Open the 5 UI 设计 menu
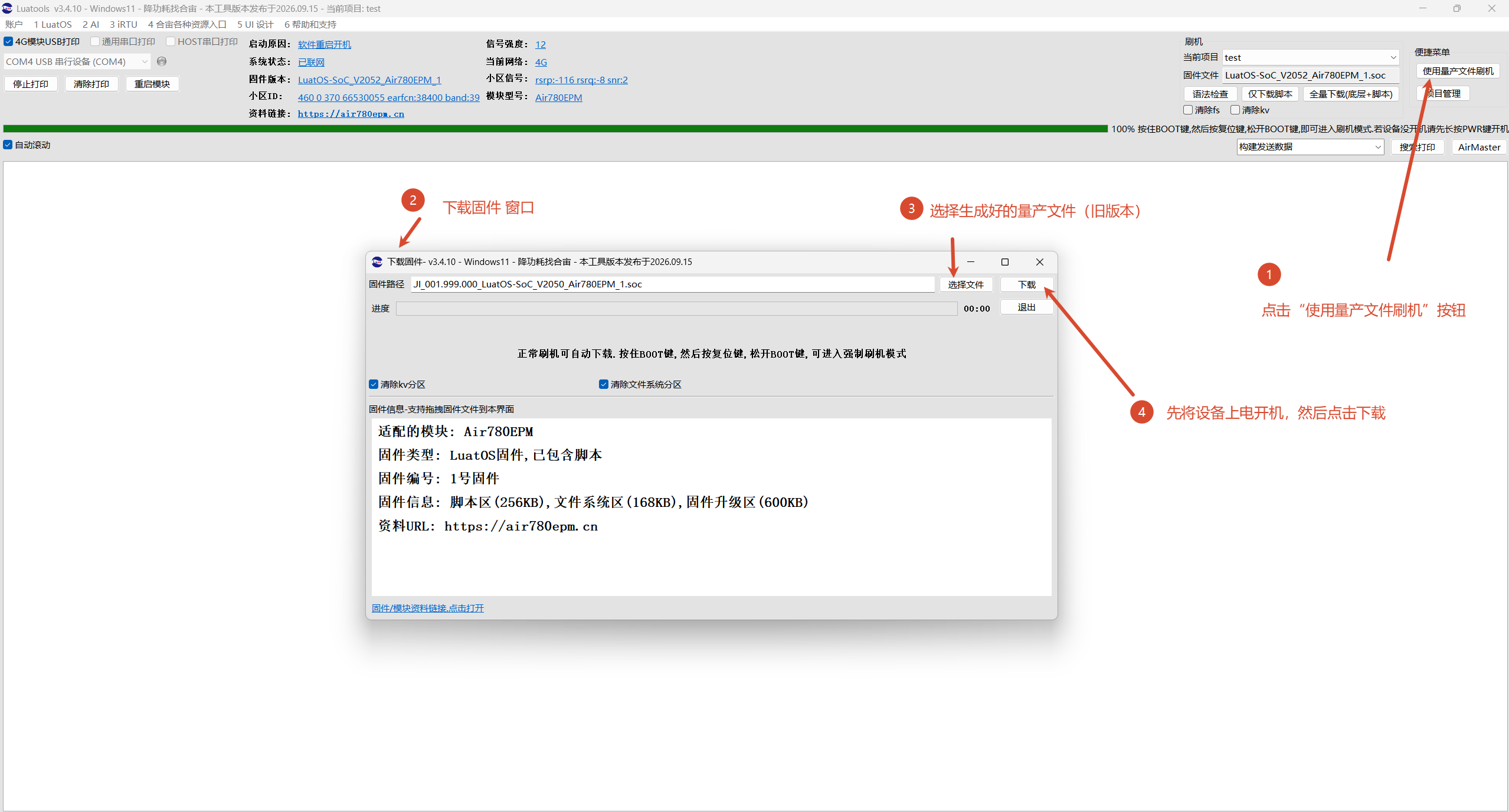The width and height of the screenshot is (1509, 812). point(256,24)
